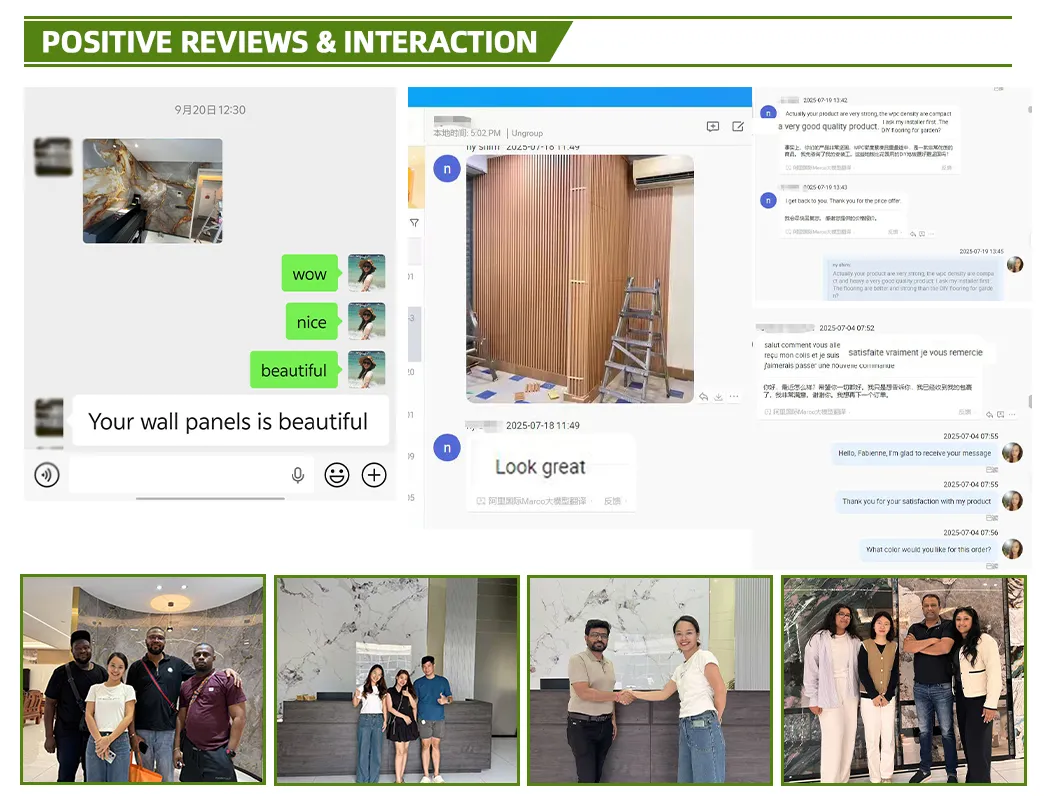Reply to the wood slat wall photo

click(x=704, y=397)
